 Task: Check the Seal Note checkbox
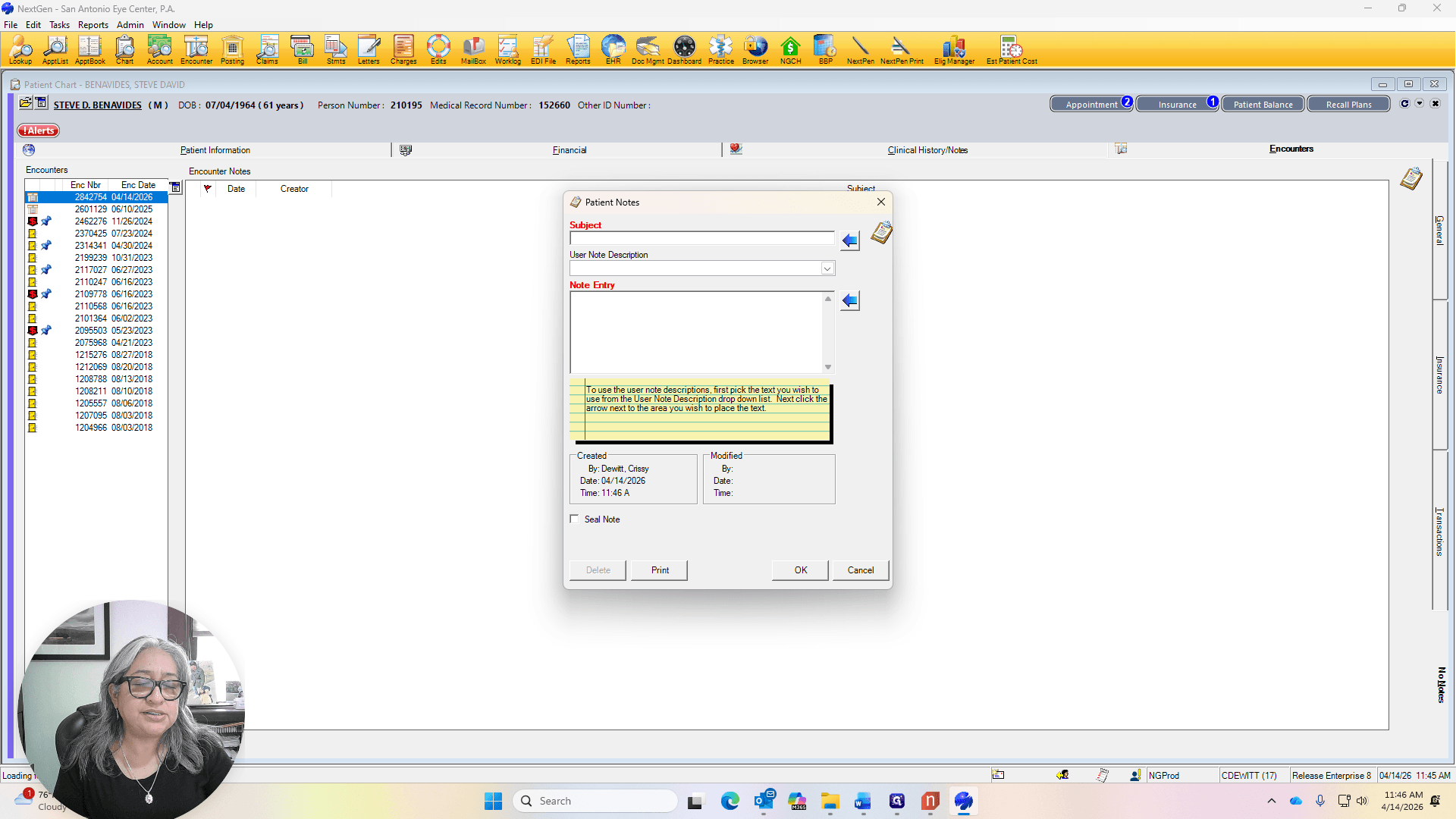click(574, 519)
